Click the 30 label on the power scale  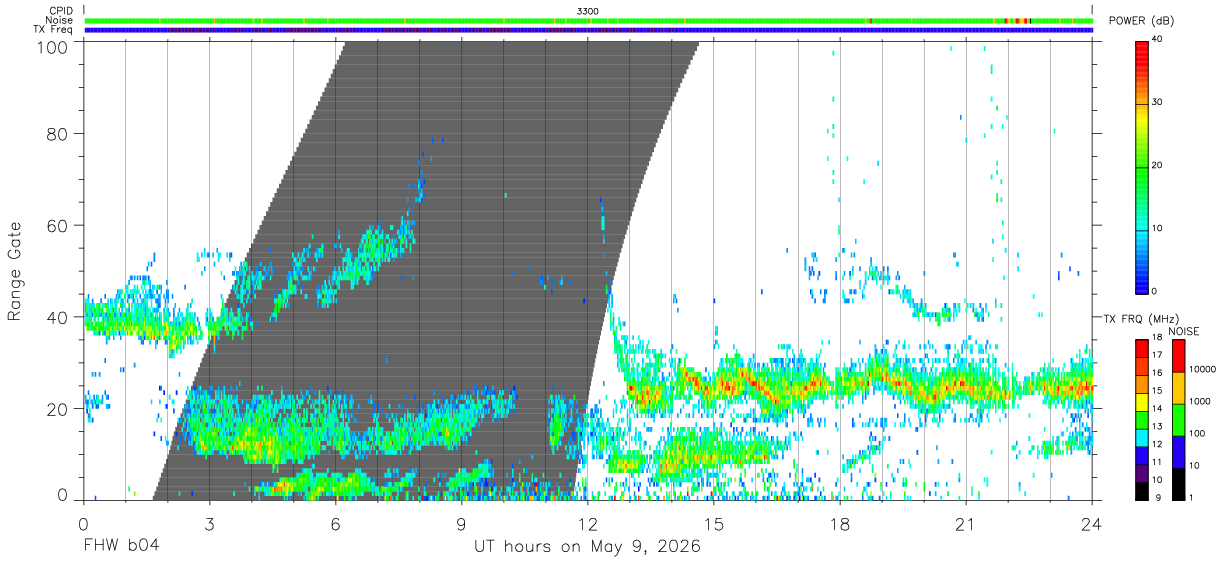click(1157, 102)
